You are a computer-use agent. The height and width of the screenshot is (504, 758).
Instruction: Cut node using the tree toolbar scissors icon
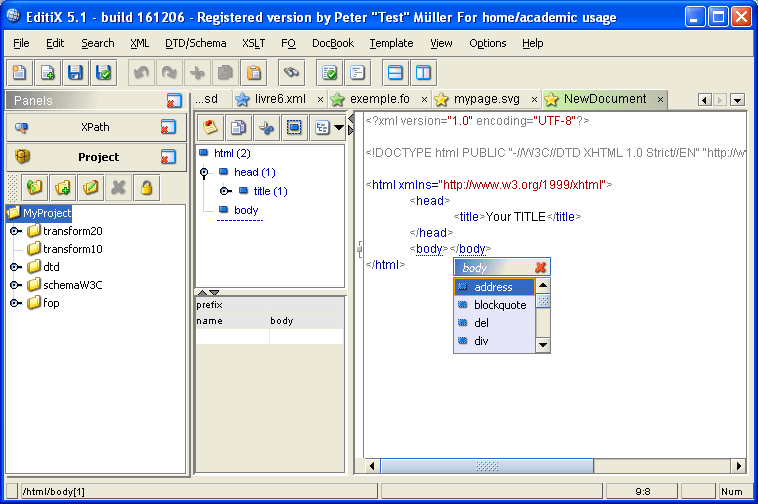[266, 128]
